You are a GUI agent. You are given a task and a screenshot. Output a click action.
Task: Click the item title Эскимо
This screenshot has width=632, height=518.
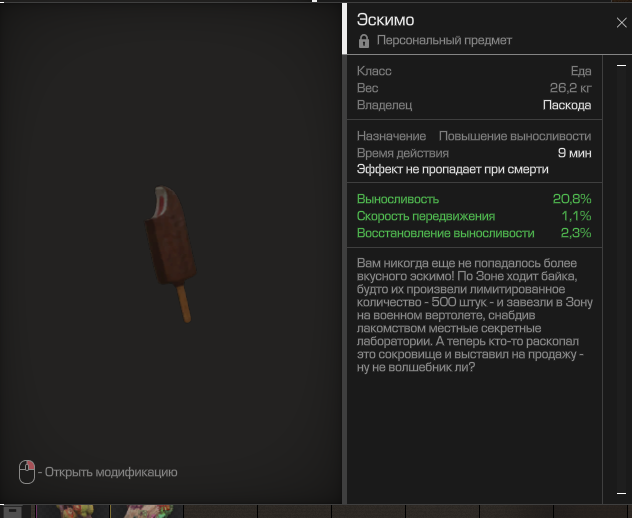[x=385, y=20]
